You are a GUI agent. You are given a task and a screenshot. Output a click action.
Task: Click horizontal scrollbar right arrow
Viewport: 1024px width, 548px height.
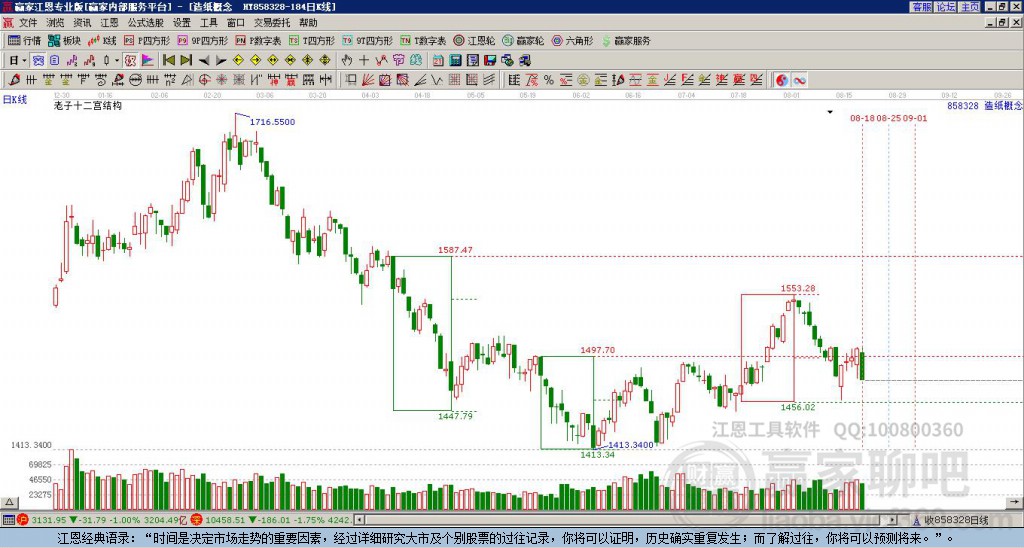point(893,521)
